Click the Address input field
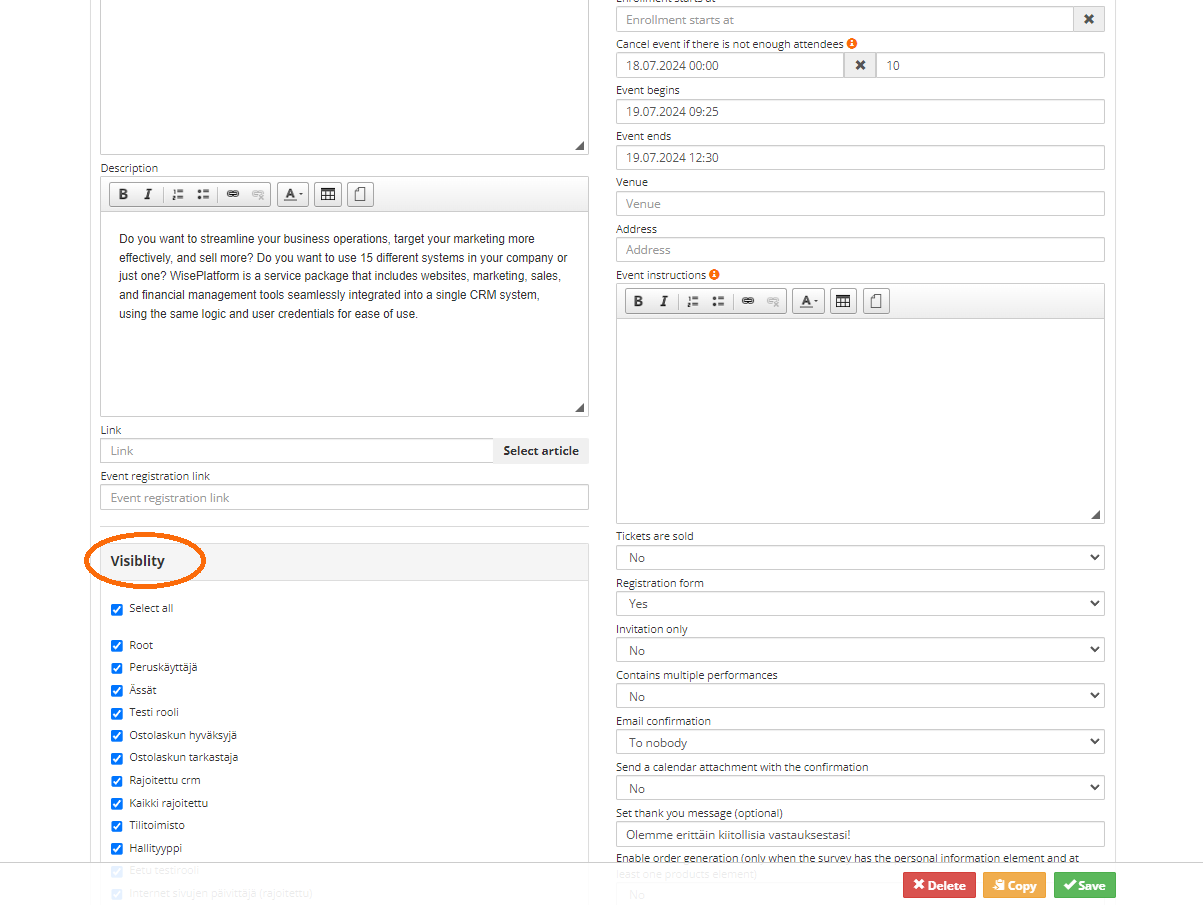Viewport: 1203px width, 905px height. pyautogui.click(x=860, y=249)
